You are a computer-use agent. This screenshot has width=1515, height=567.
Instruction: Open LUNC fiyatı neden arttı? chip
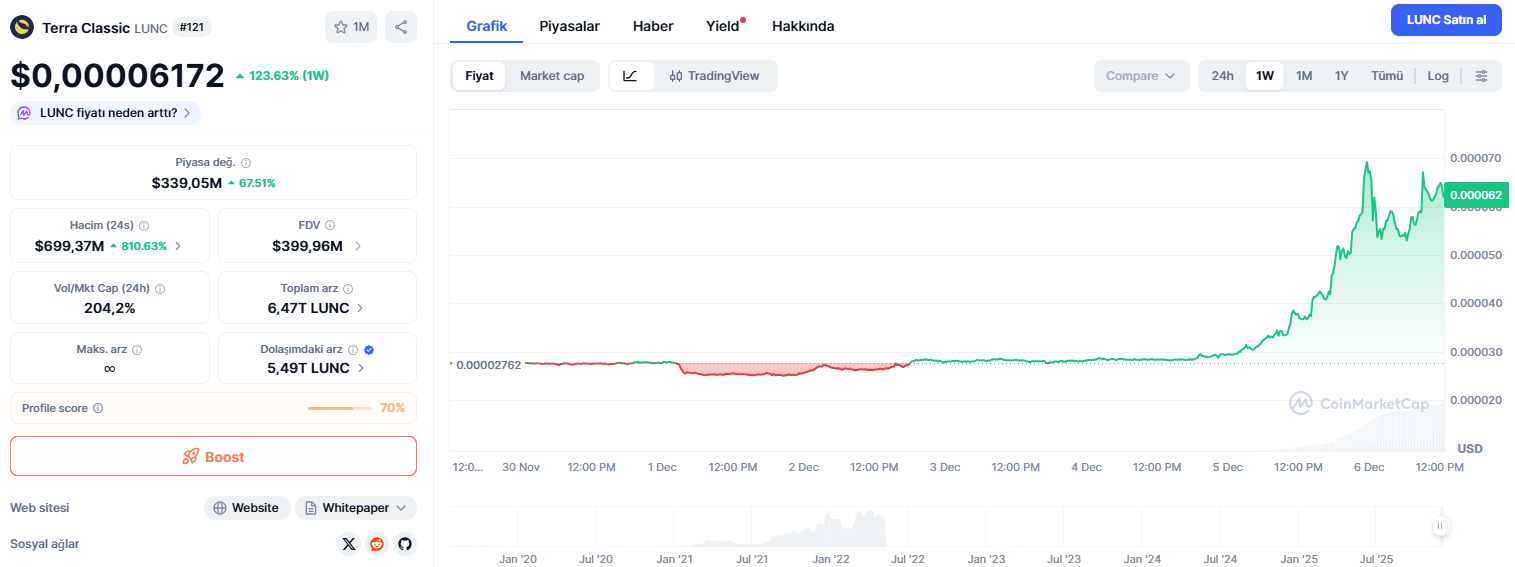[x=105, y=113]
